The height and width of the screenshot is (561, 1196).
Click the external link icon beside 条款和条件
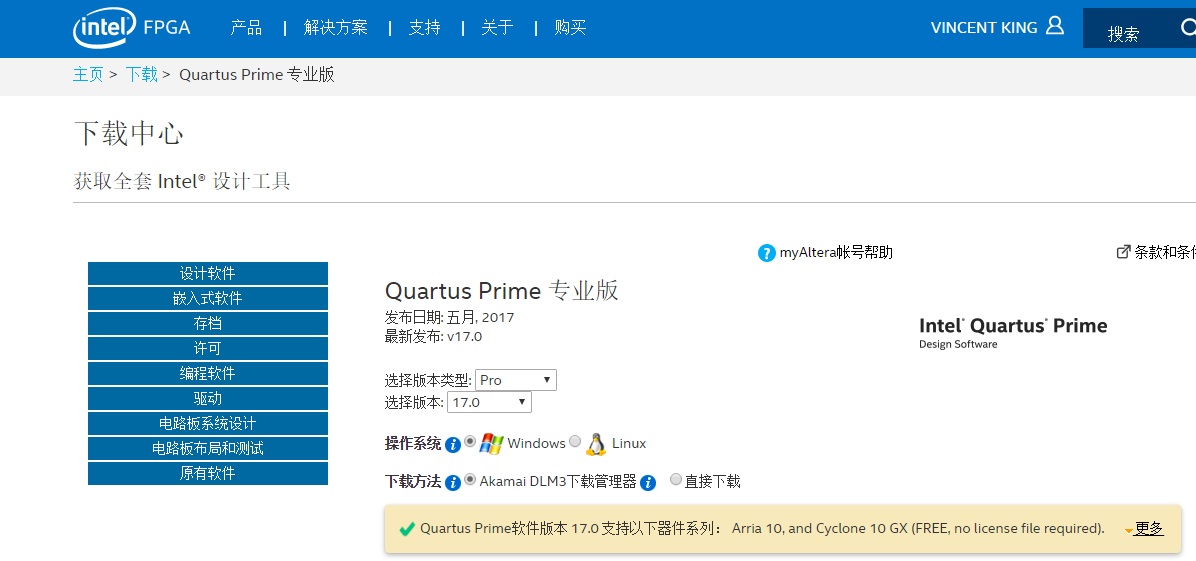[1123, 252]
